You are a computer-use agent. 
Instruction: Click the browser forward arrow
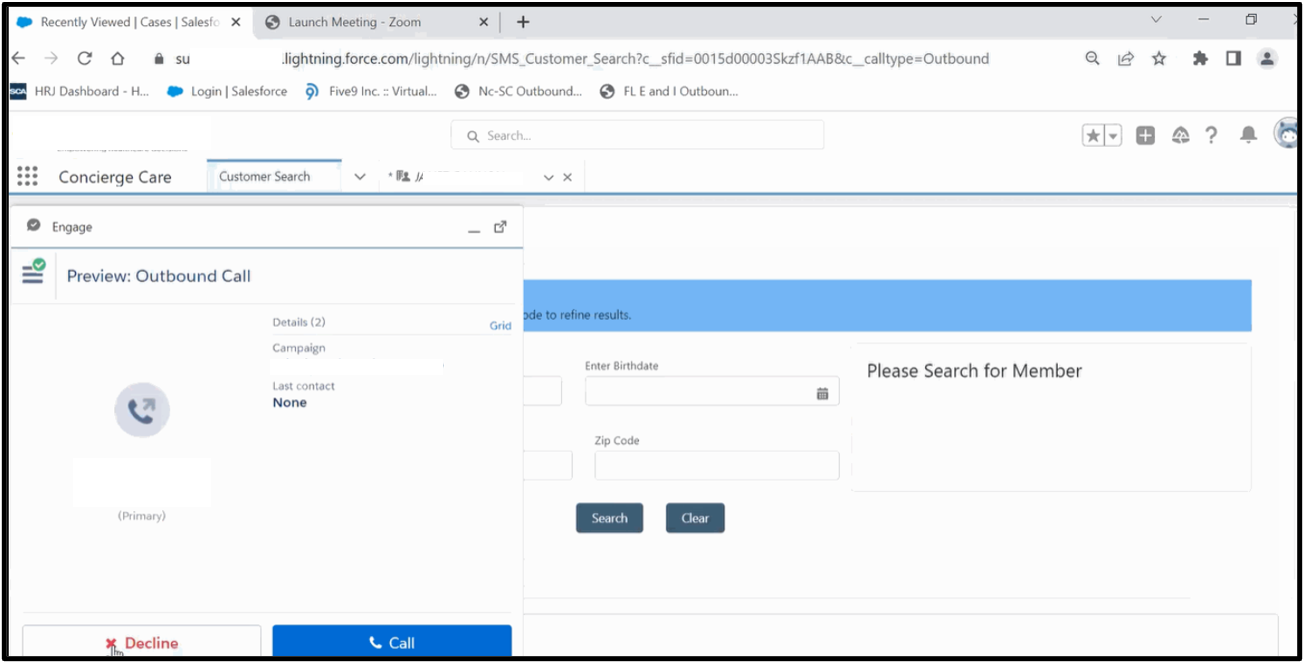[x=50, y=58]
